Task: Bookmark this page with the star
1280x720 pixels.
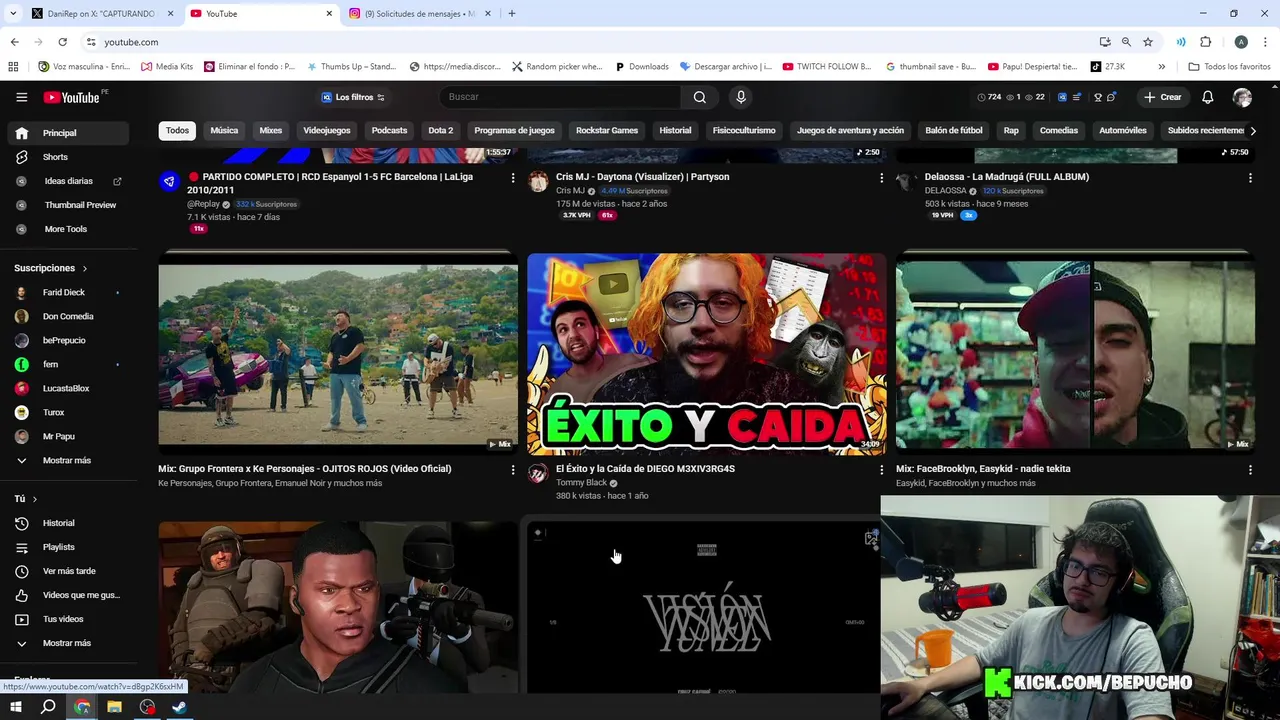Action: [1148, 42]
